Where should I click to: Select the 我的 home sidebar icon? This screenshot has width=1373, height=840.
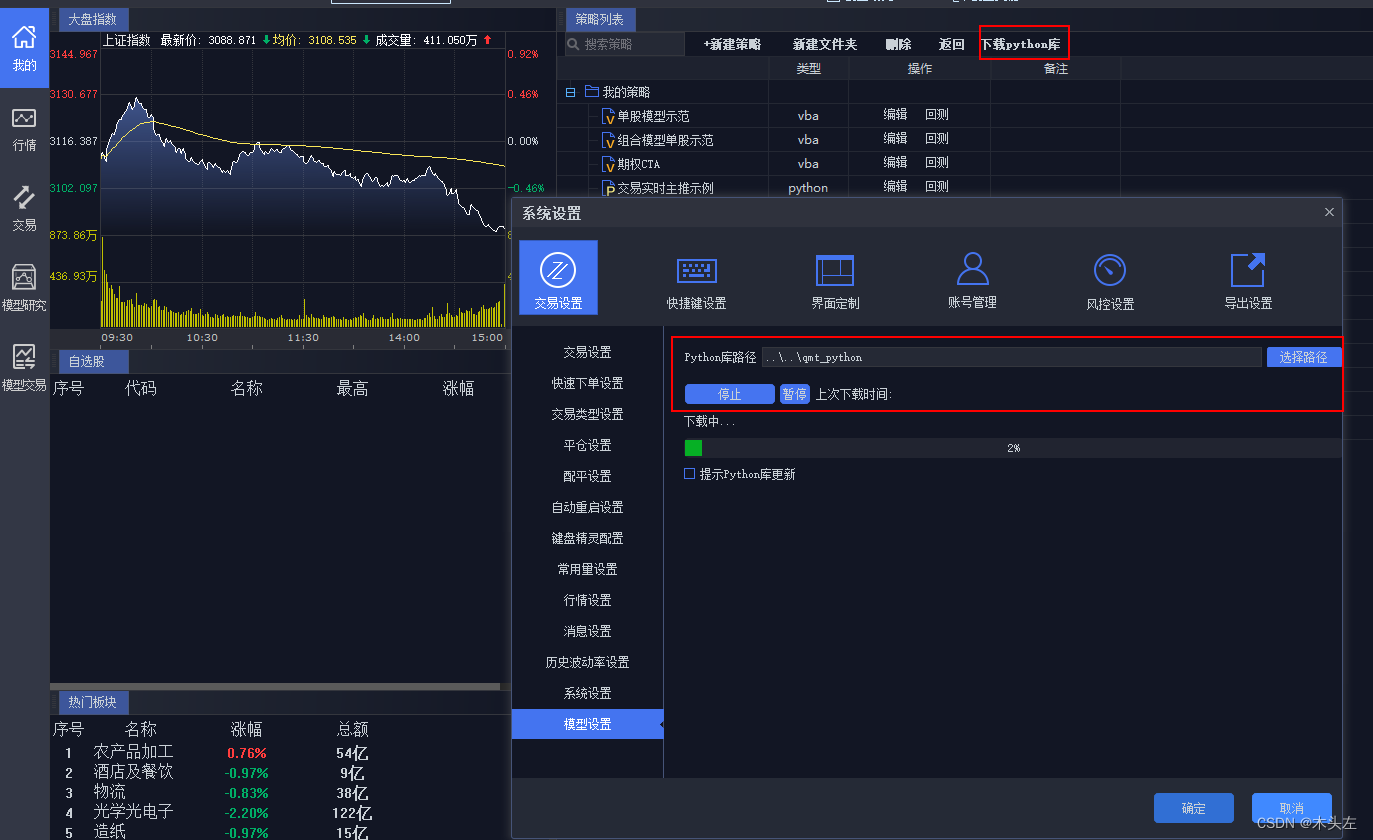[24, 45]
